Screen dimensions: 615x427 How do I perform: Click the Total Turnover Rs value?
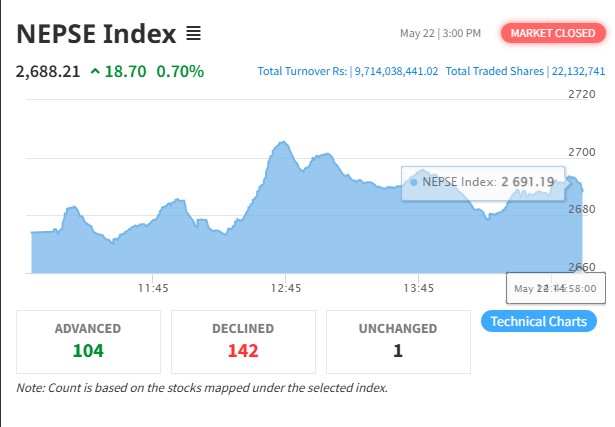[396, 72]
